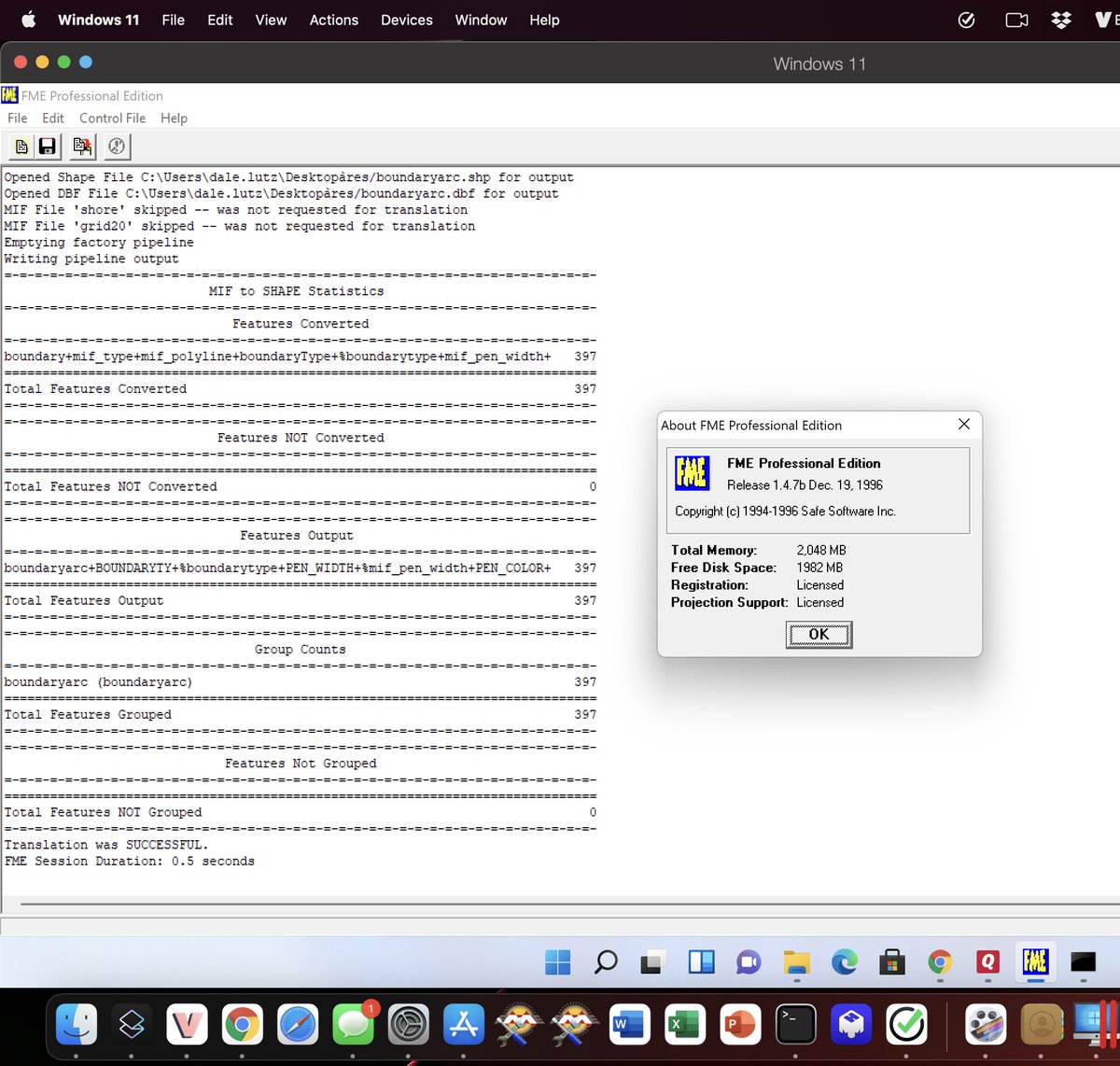The height and width of the screenshot is (1066, 1120).
Task: Open Task View on the Windows taskbar
Action: 653,961
